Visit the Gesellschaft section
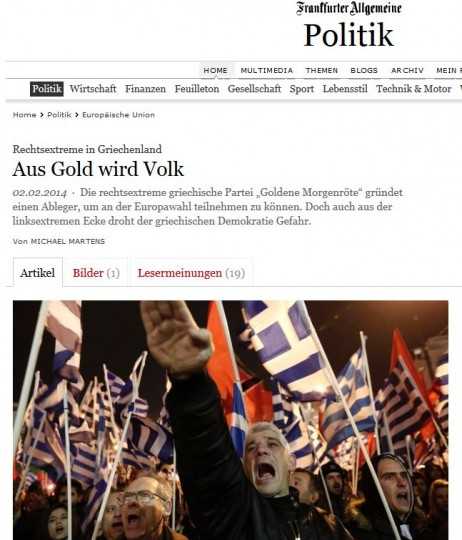The width and height of the screenshot is (462, 540). click(x=254, y=89)
